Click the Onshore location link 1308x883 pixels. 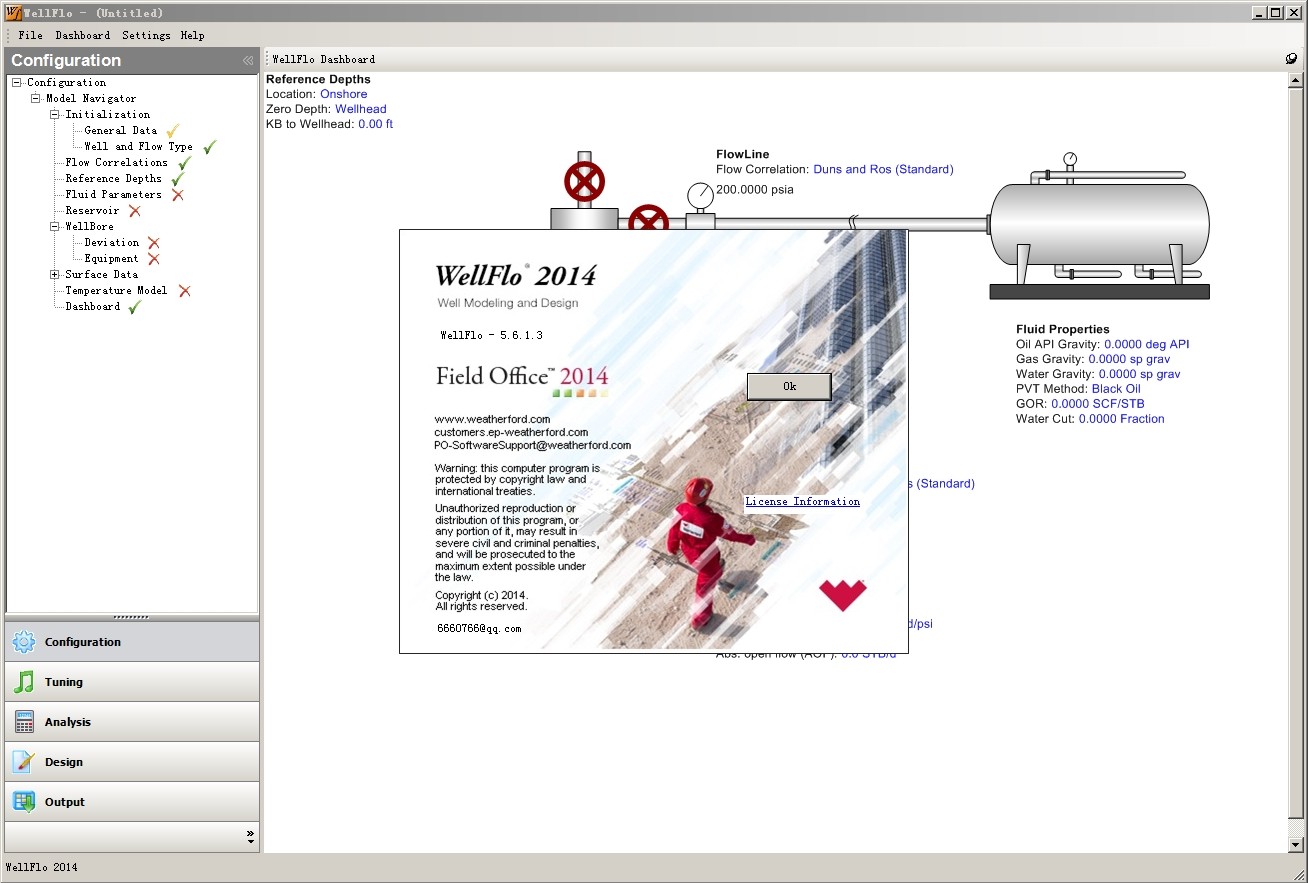click(x=343, y=94)
